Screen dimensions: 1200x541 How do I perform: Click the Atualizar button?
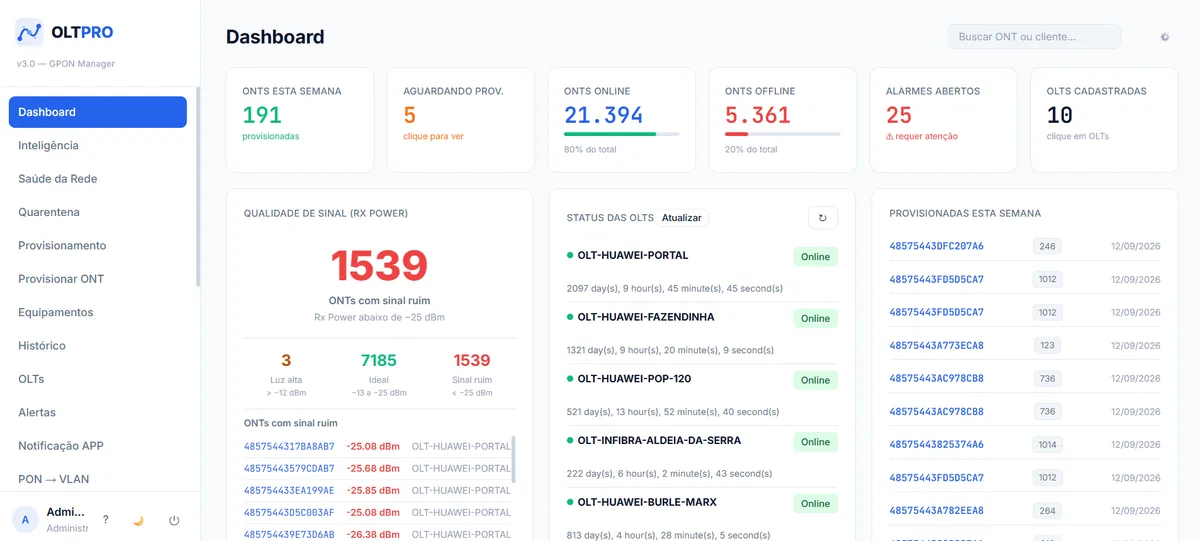click(682, 218)
